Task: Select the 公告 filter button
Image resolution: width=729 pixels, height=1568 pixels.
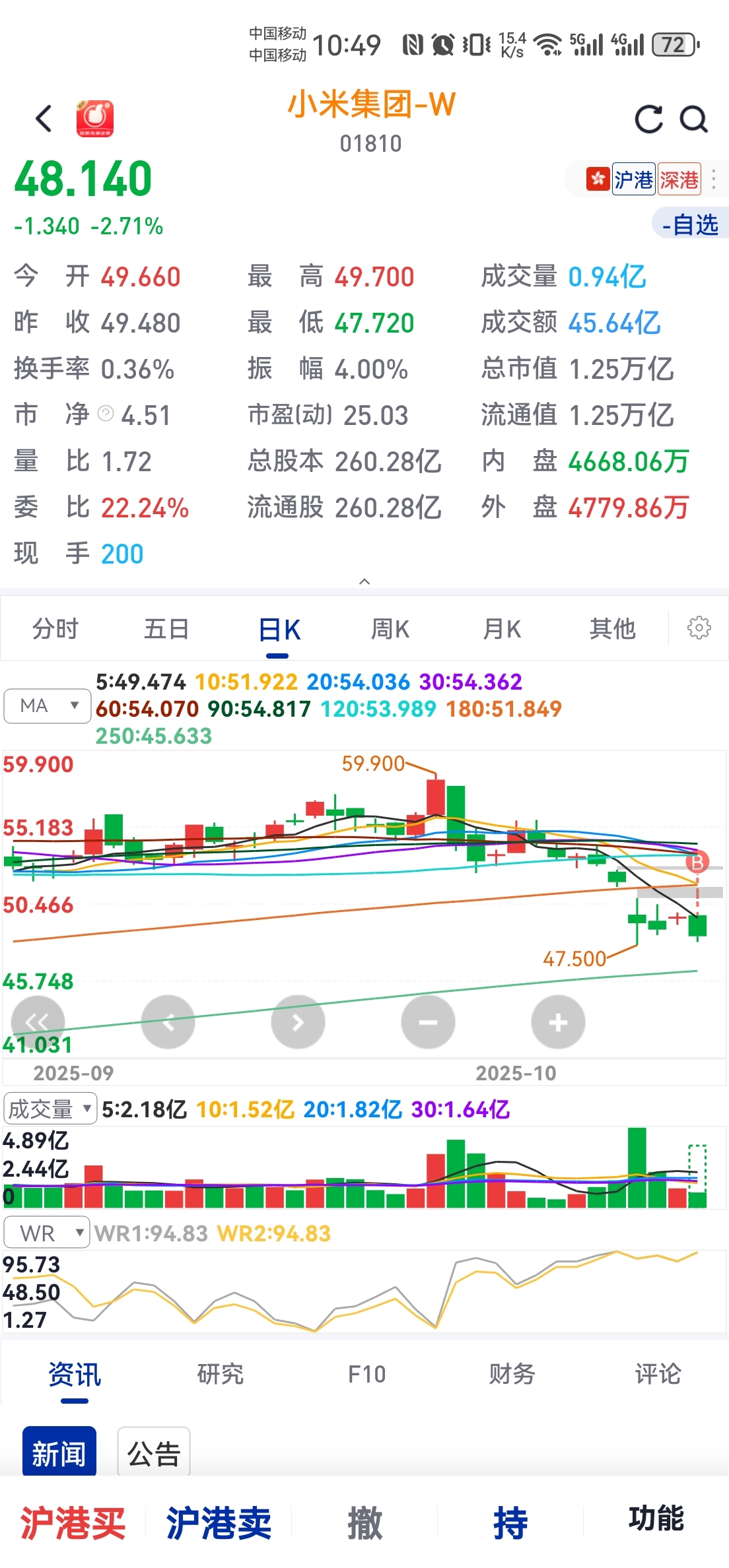Action: 154,1453
